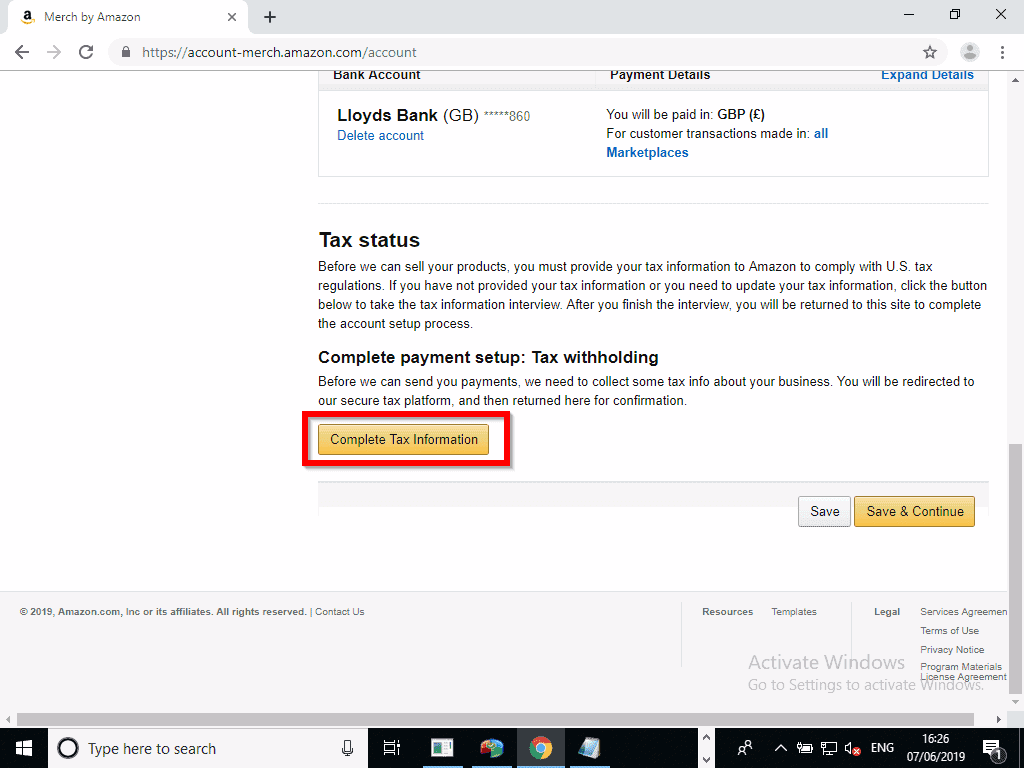Screen dimensions: 1024x768
Task: Open the network status icon
Action: tap(829, 748)
